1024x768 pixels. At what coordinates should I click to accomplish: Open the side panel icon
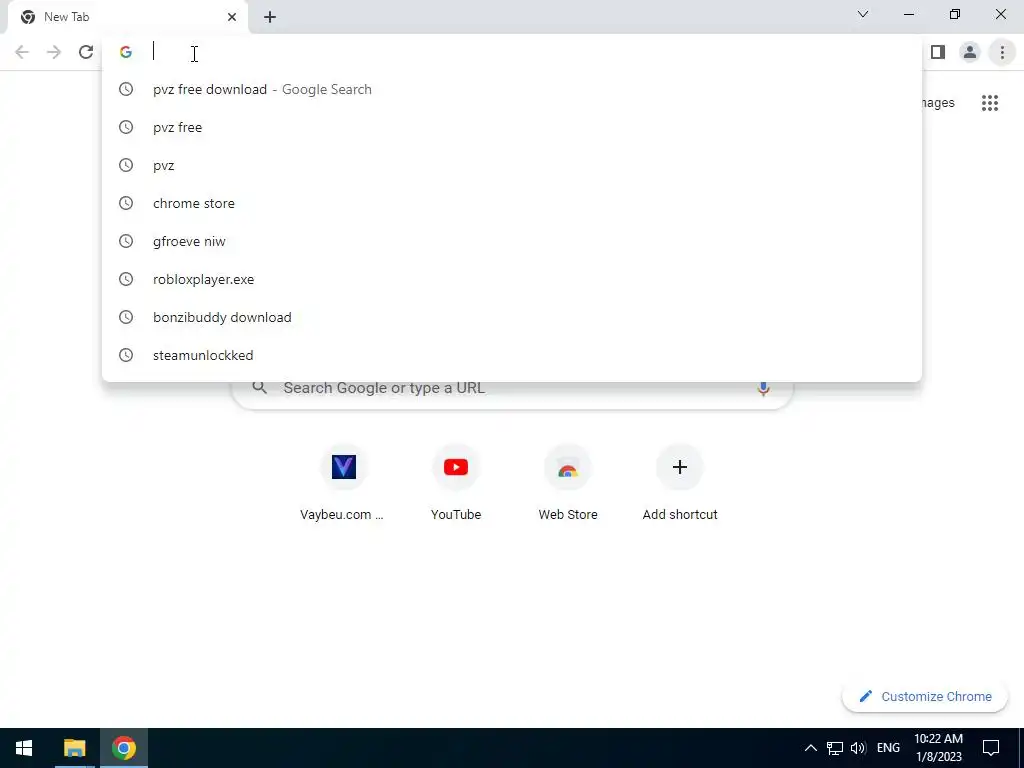(x=938, y=52)
